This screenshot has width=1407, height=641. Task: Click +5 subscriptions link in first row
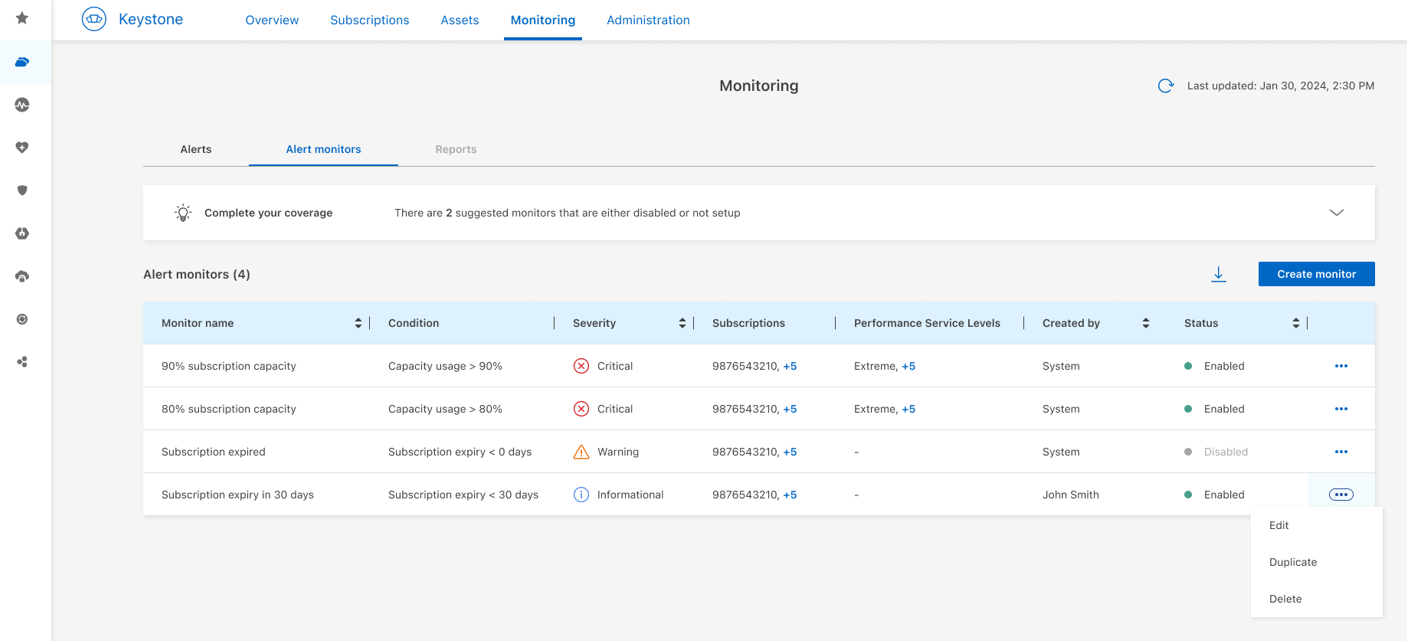(790, 366)
